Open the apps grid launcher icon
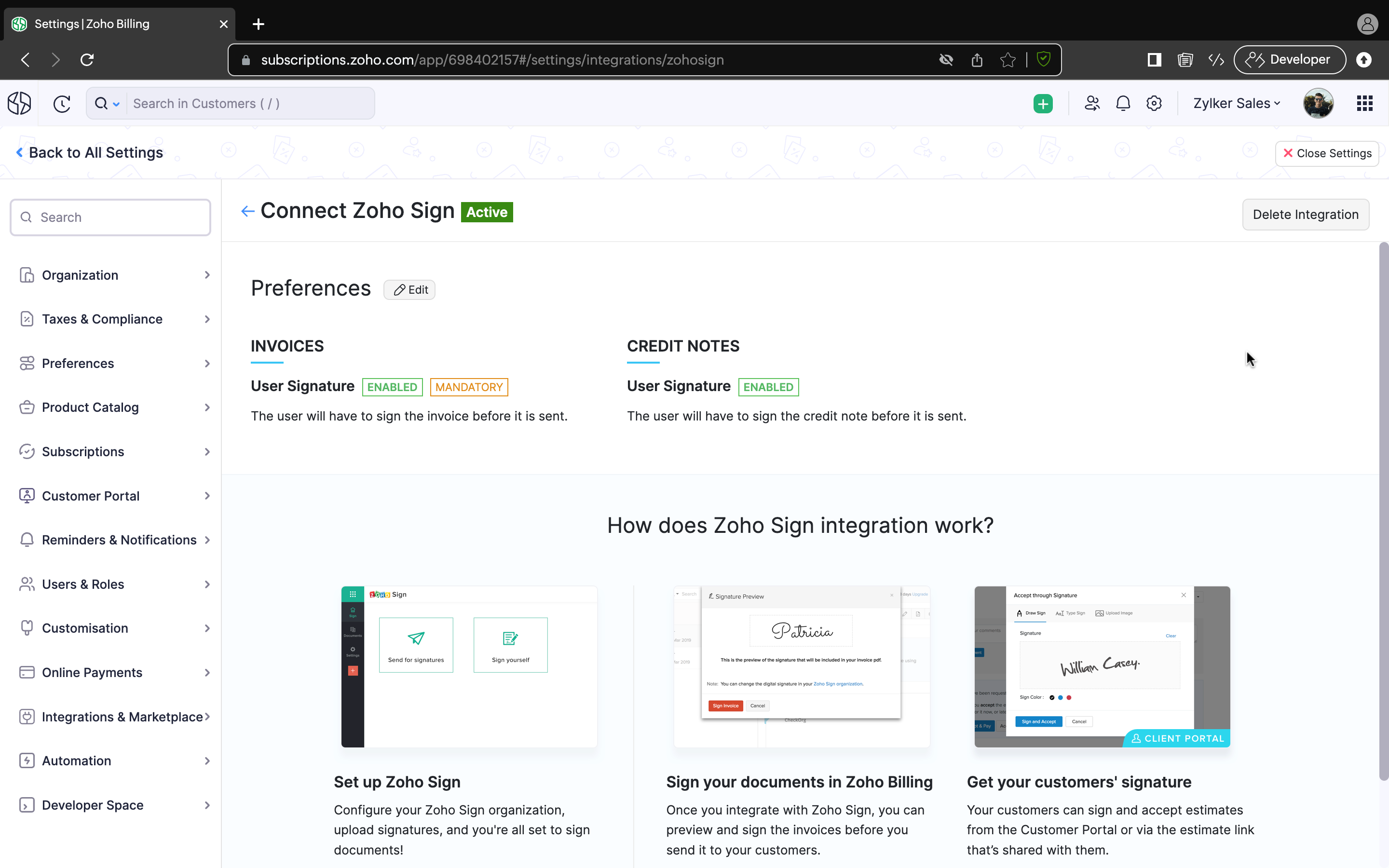 pyautogui.click(x=1364, y=104)
